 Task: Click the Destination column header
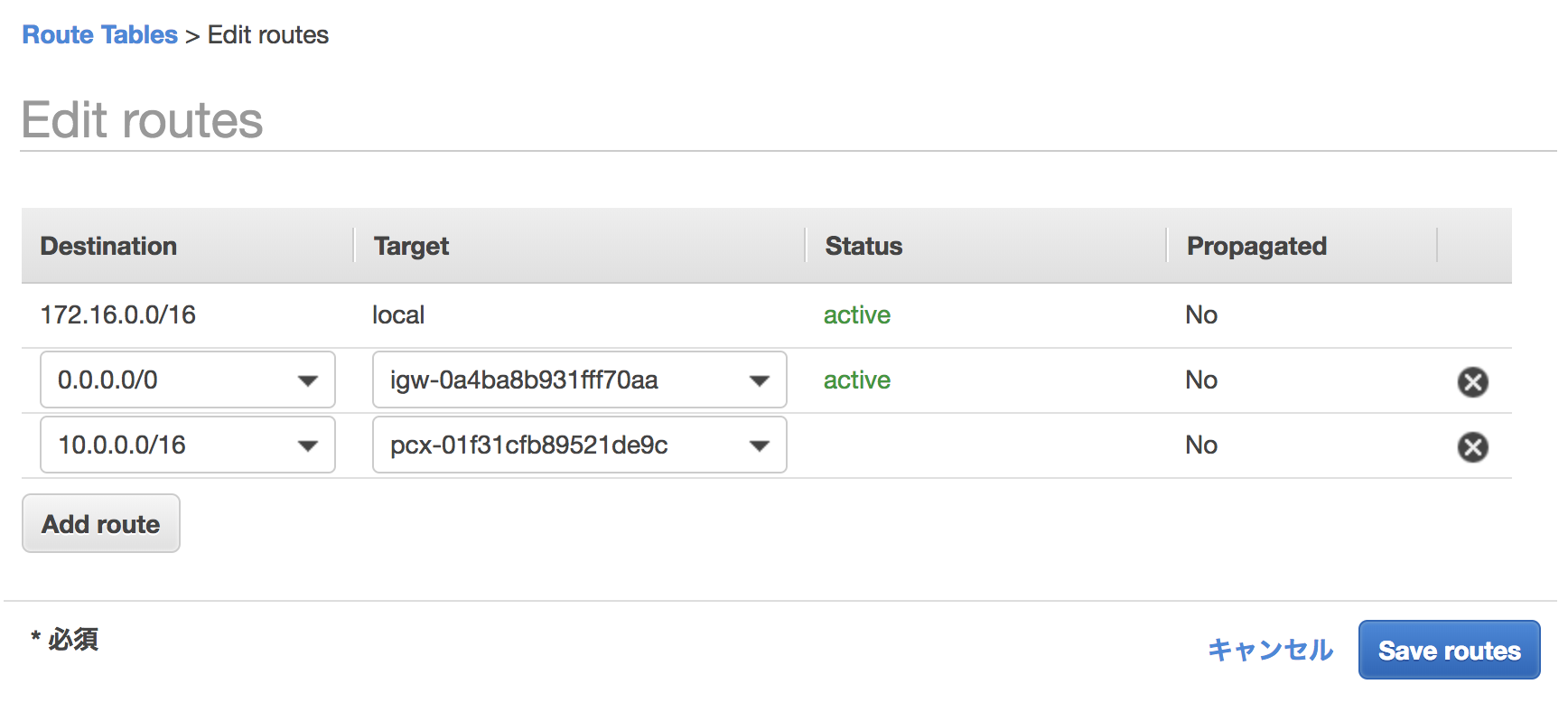pos(108,246)
